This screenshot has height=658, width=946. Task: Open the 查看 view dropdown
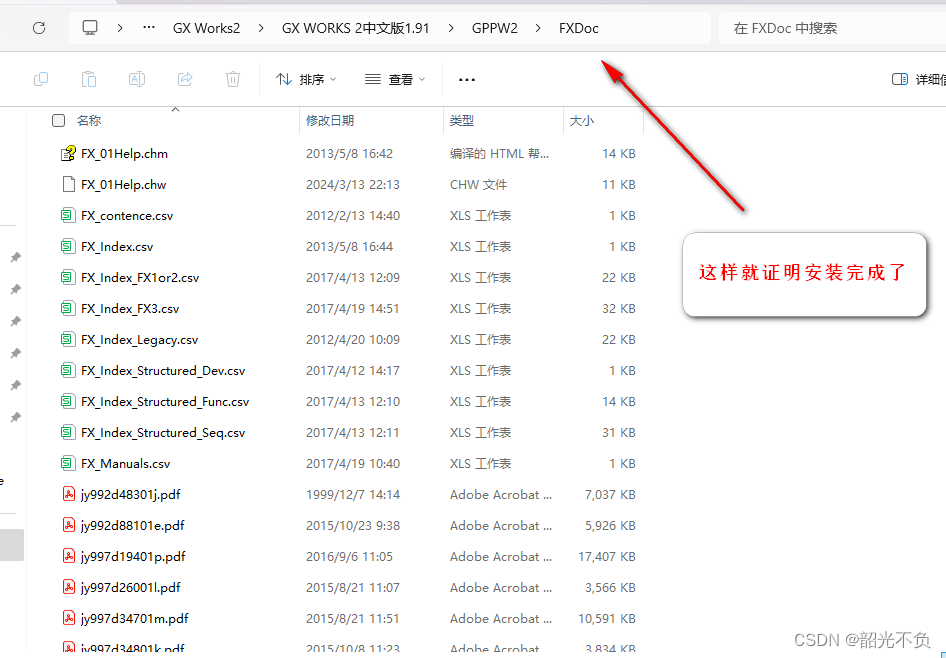tap(395, 79)
